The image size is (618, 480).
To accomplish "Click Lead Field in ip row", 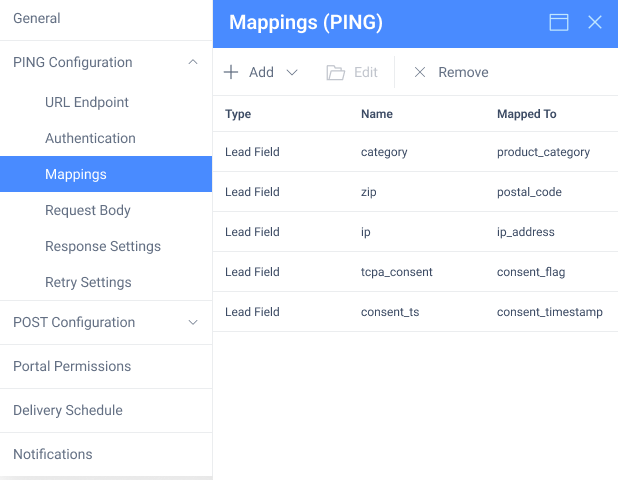I will click(252, 232).
